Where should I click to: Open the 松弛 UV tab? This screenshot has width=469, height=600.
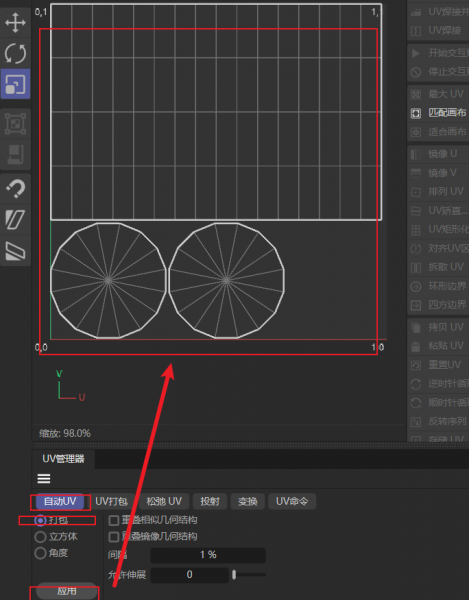[164, 501]
